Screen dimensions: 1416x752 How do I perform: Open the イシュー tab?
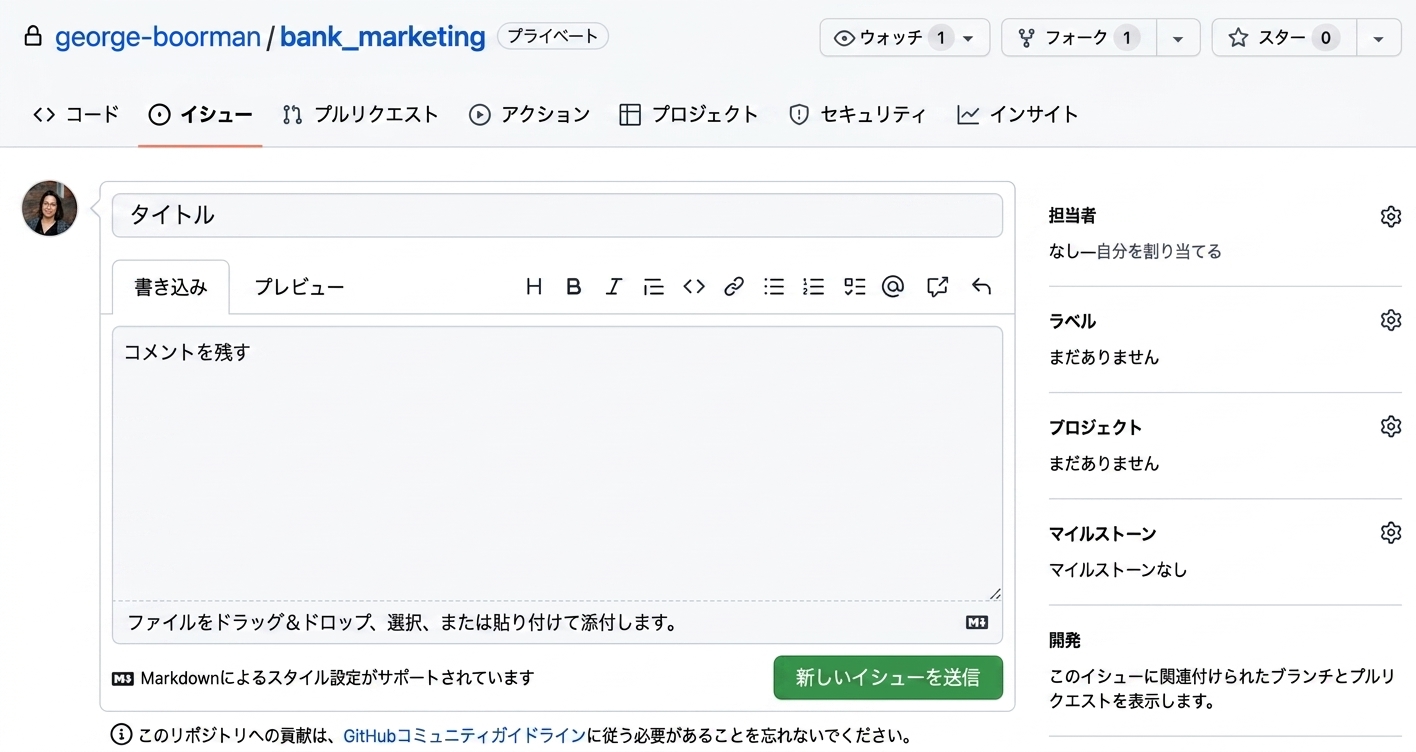point(200,114)
